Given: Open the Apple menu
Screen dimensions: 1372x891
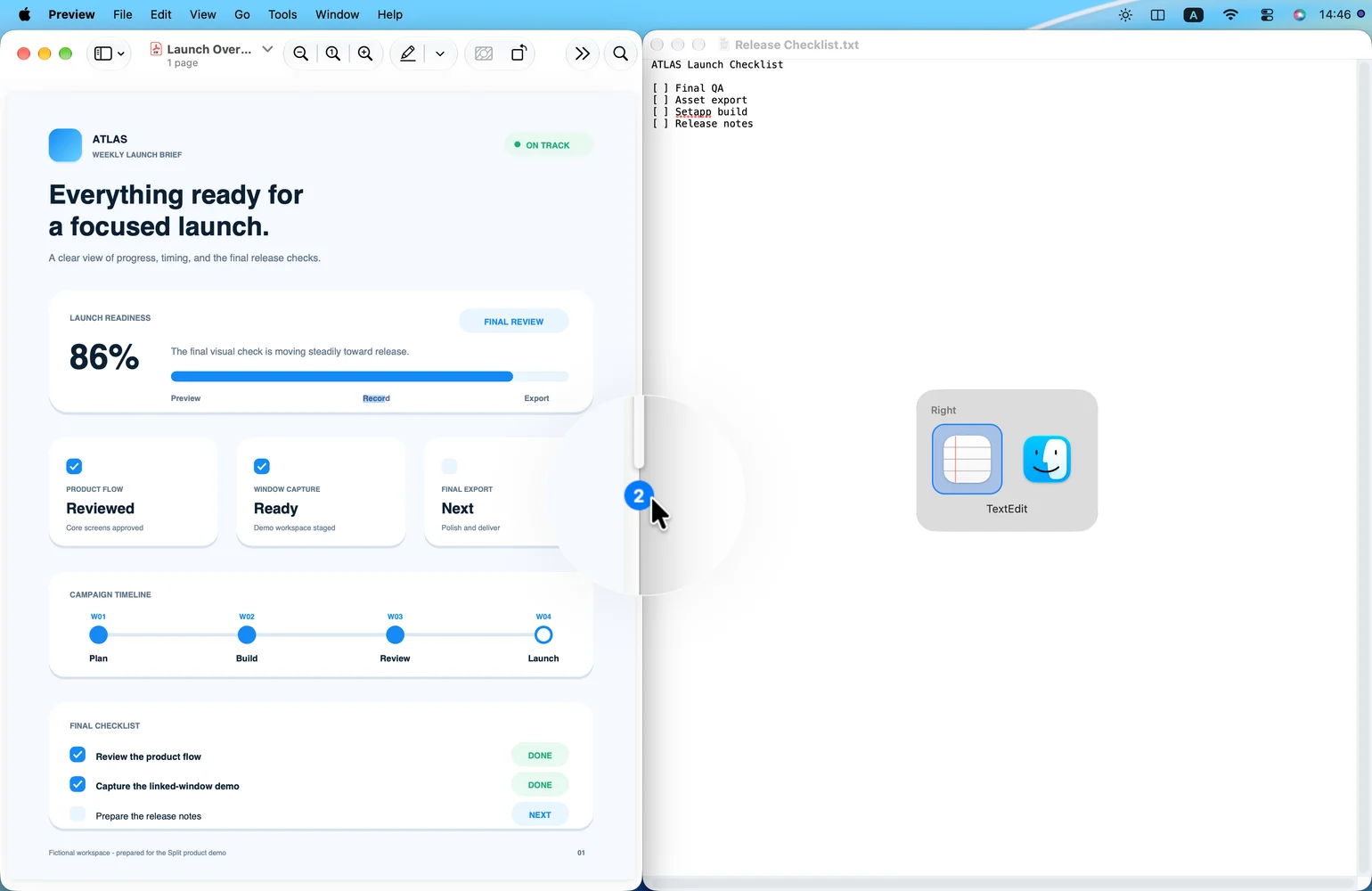Looking at the screenshot, I should coord(24,14).
